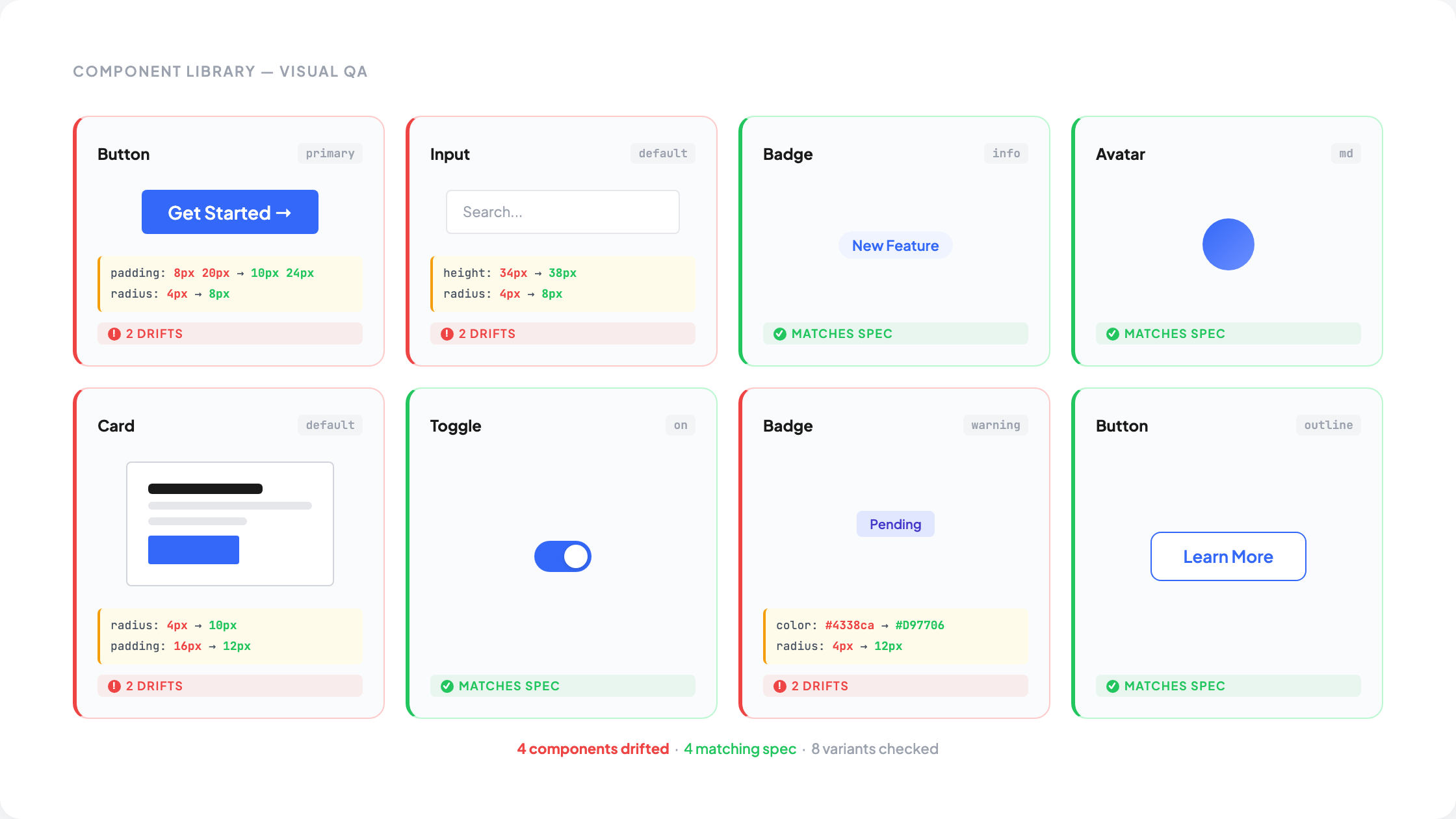The image size is (1456, 819).
Task: Click the checkmark icon in Button outline card
Action: click(x=1113, y=686)
